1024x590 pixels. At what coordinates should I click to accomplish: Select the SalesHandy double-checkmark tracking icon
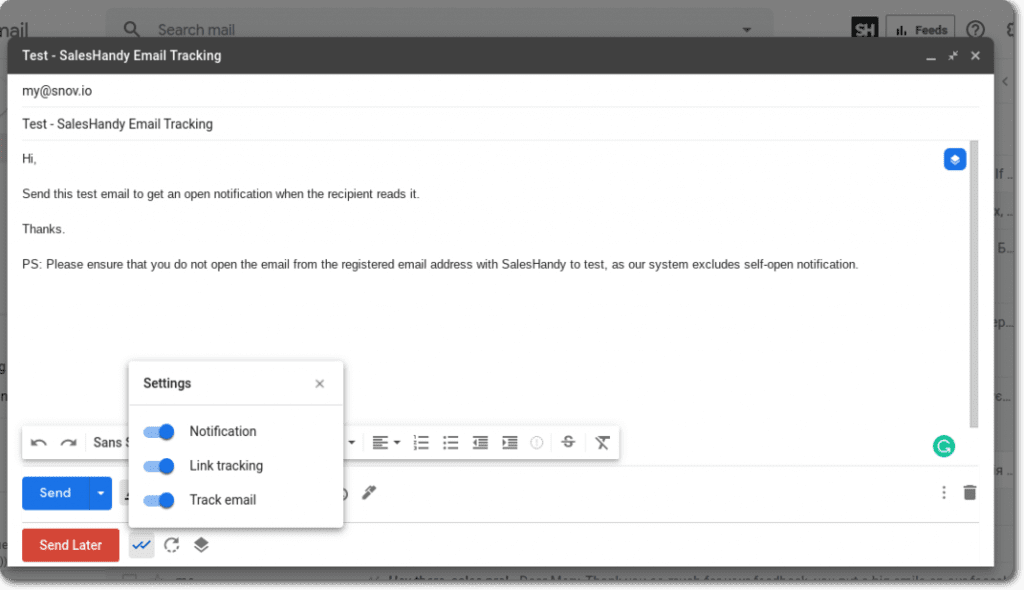coord(140,545)
